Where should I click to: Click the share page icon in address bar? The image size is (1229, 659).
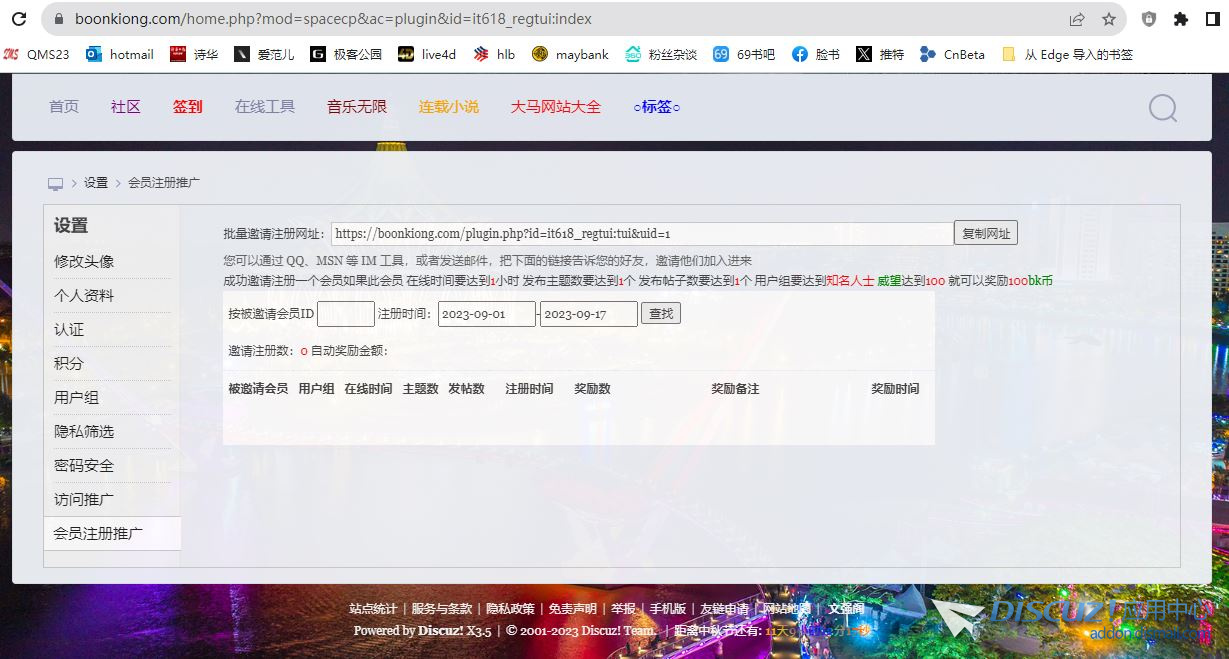pos(1077,19)
